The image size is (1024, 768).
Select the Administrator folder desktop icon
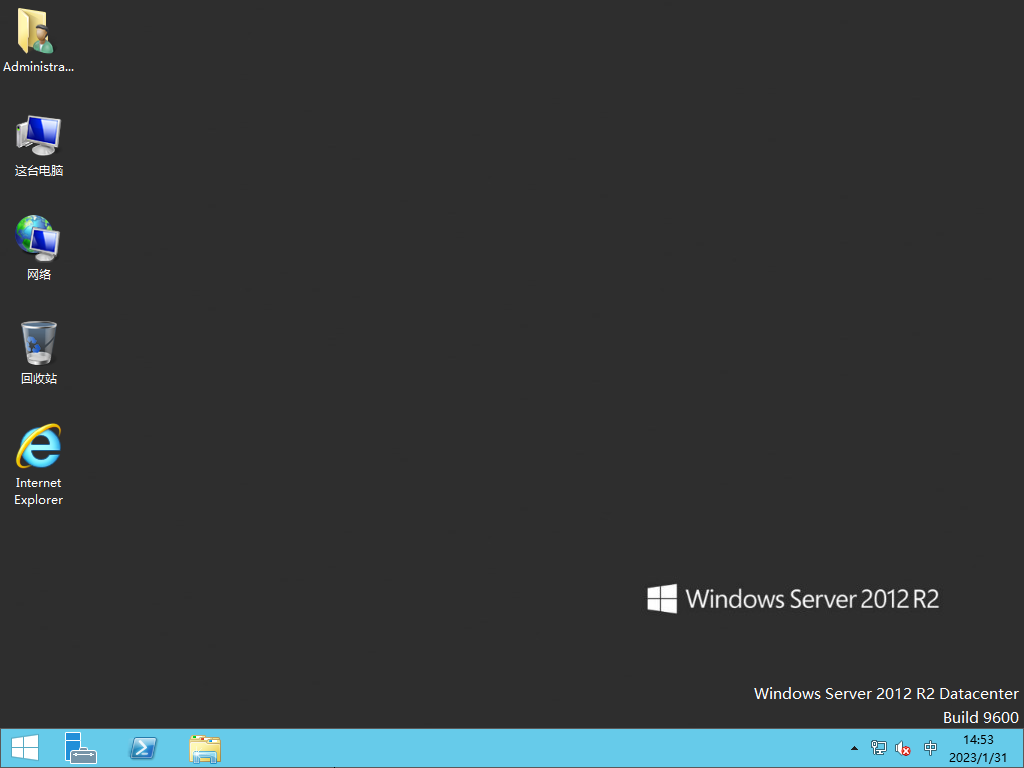point(38,32)
